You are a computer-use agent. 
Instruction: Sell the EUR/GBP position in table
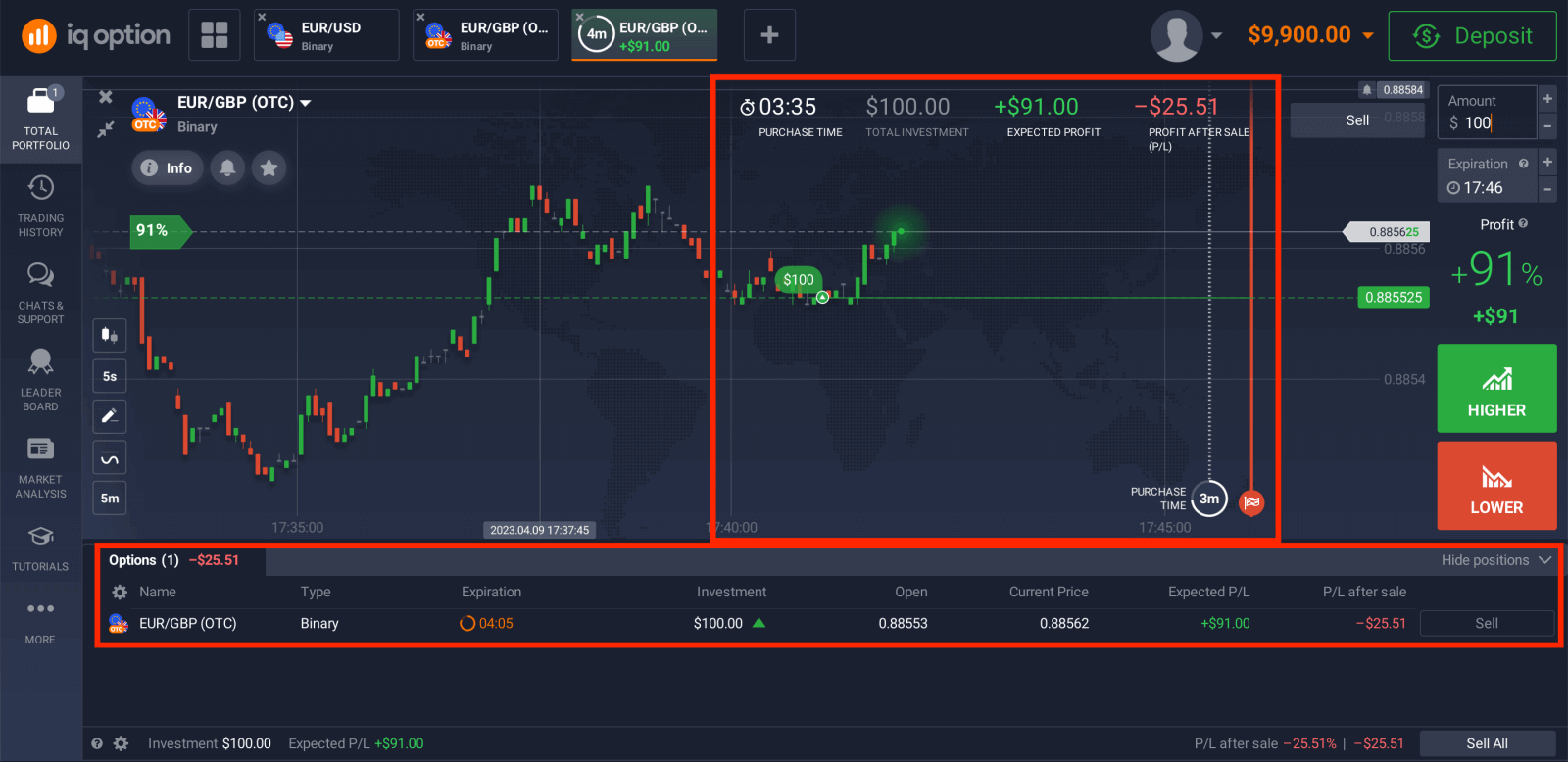tap(1487, 623)
